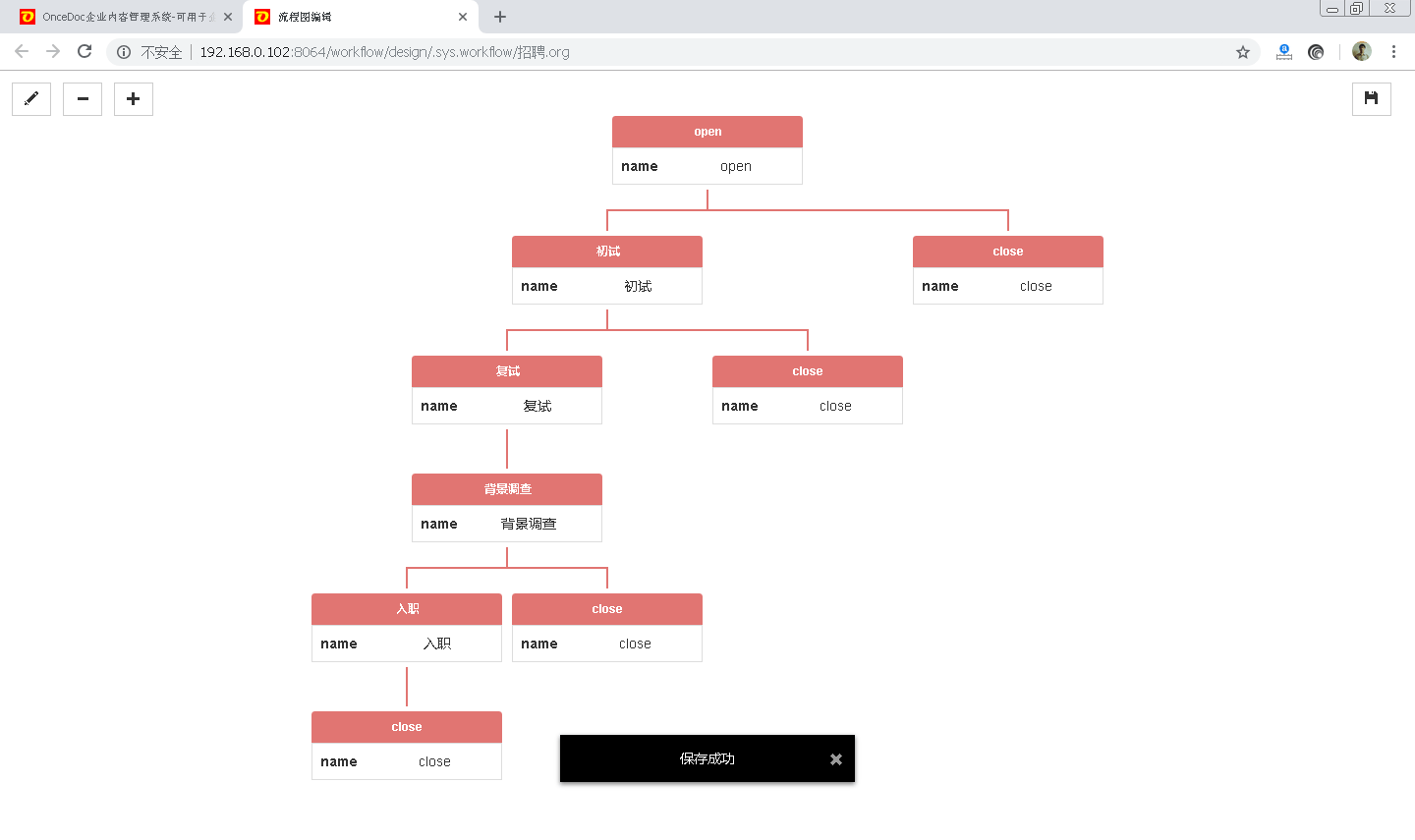Image resolution: width=1415 pixels, height=840 pixels.
Task: Dismiss the 保存成功 notification
Action: pyautogui.click(x=835, y=759)
